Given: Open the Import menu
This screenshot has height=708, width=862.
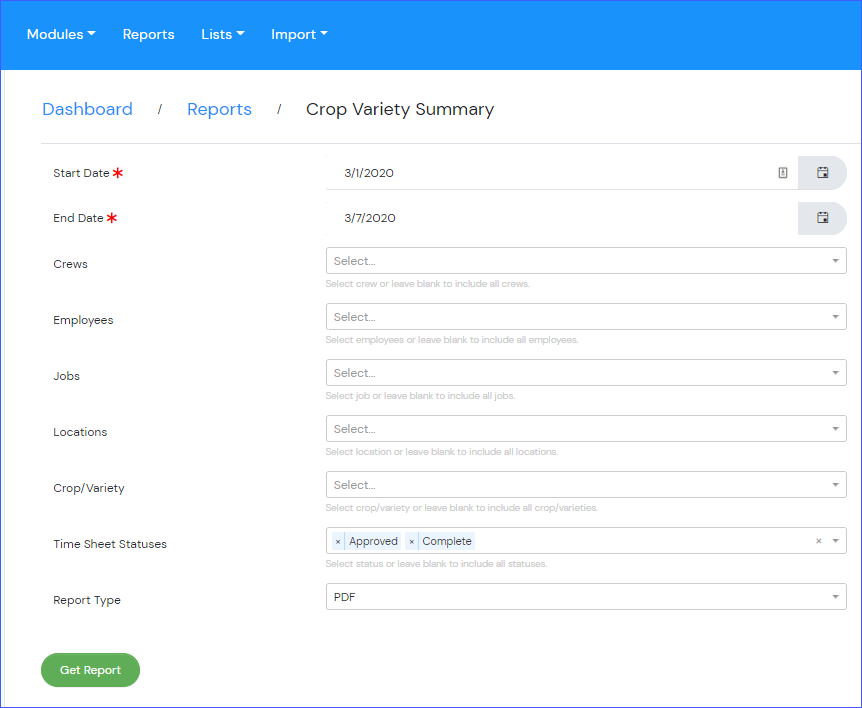Looking at the screenshot, I should 299,34.
